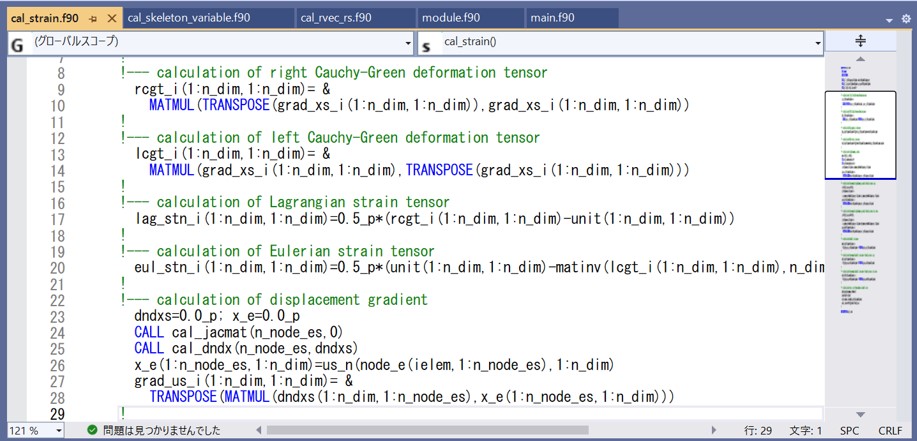The image size is (917, 441).
Task: Click line number 17 in gutter
Action: coord(58,219)
